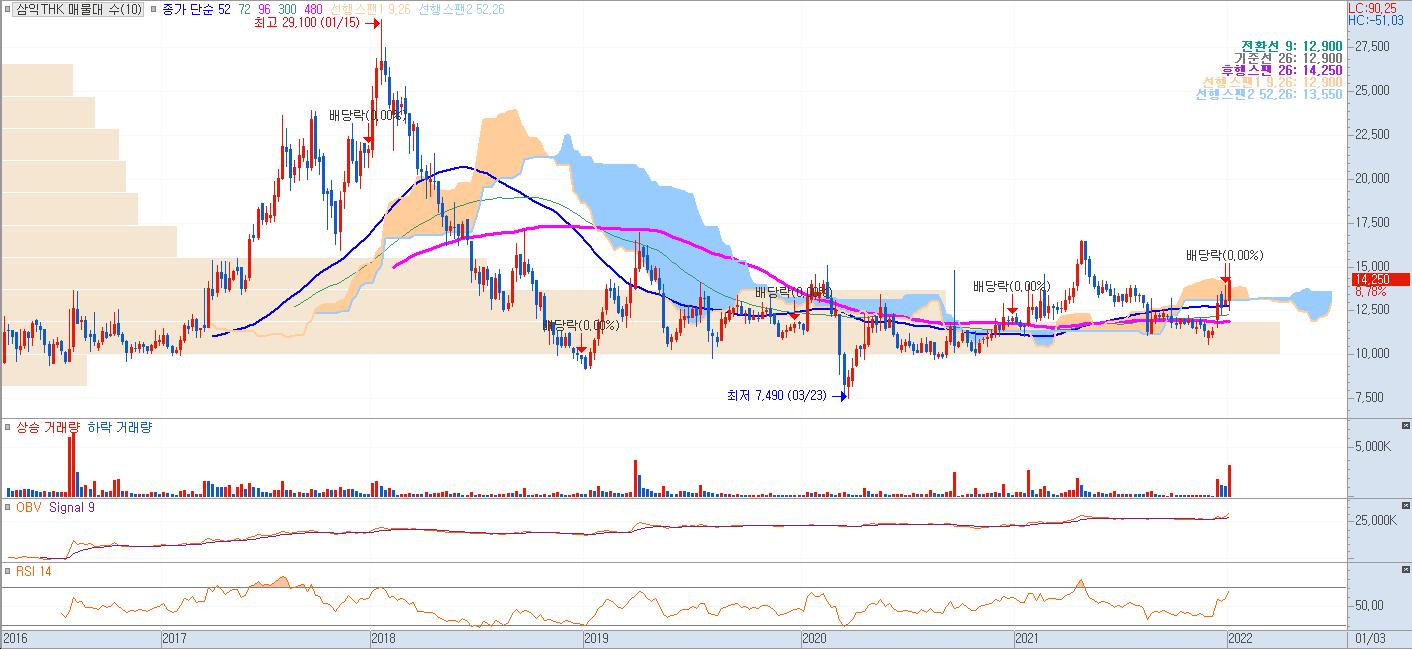Click the 전환선 9: 12,900 readout

pos(1292,46)
